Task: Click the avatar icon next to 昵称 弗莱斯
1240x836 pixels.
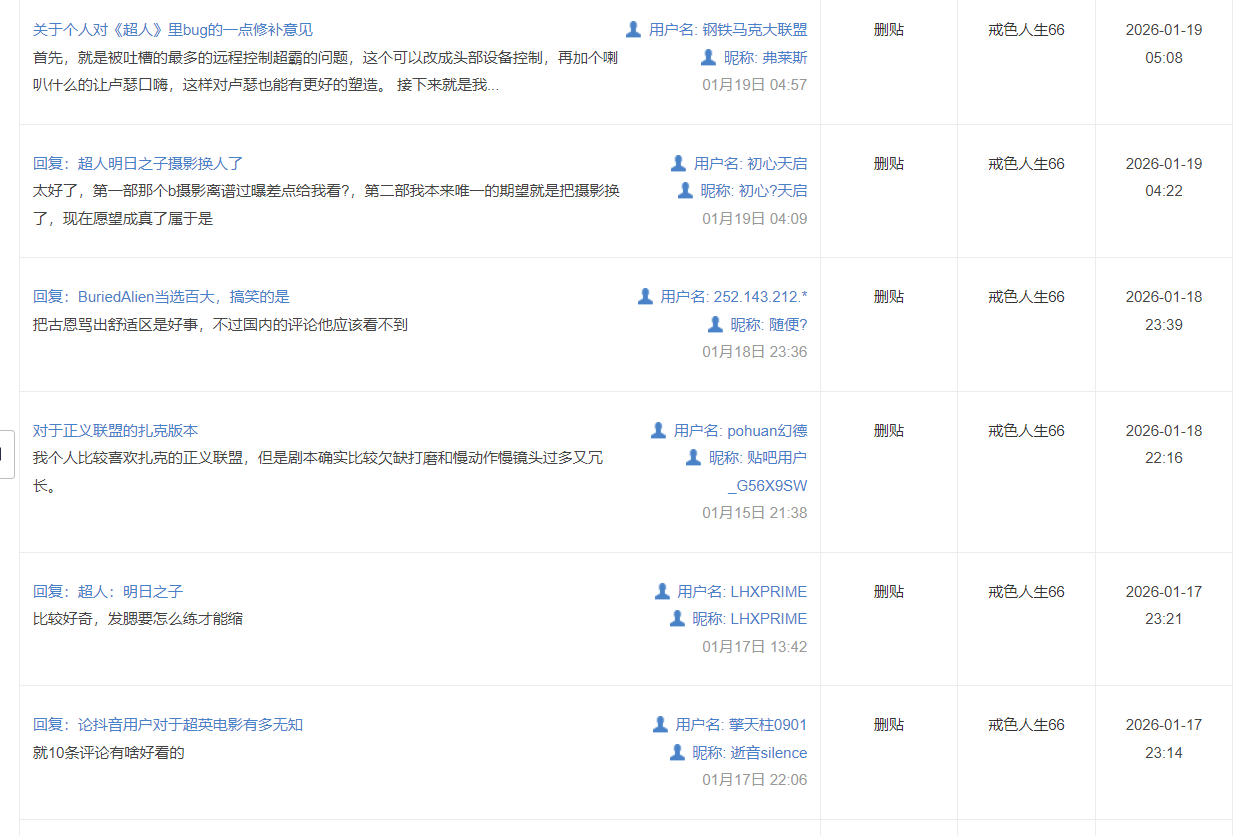Action: click(709, 57)
